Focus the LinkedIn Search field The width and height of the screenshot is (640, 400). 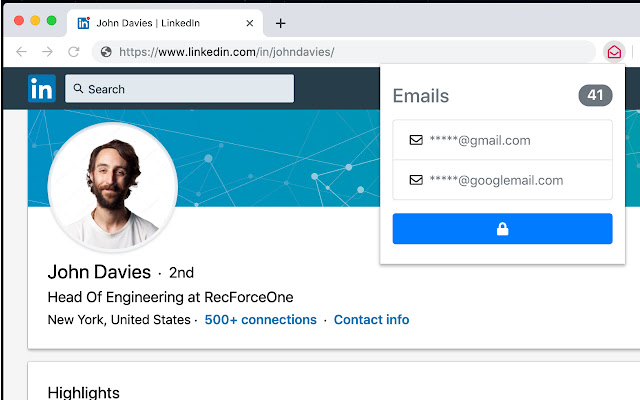[x=179, y=89]
